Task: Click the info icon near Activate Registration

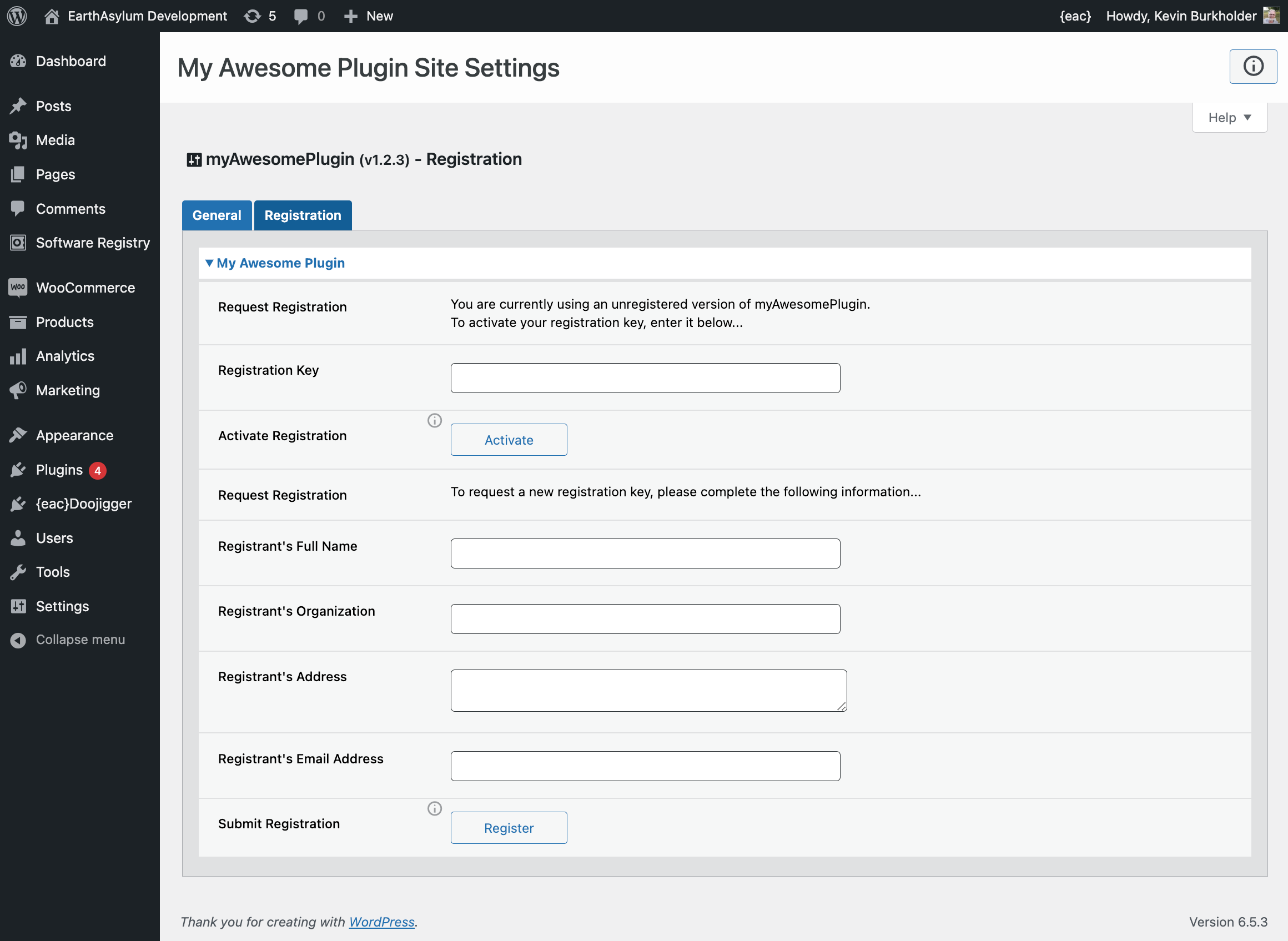Action: coord(435,420)
